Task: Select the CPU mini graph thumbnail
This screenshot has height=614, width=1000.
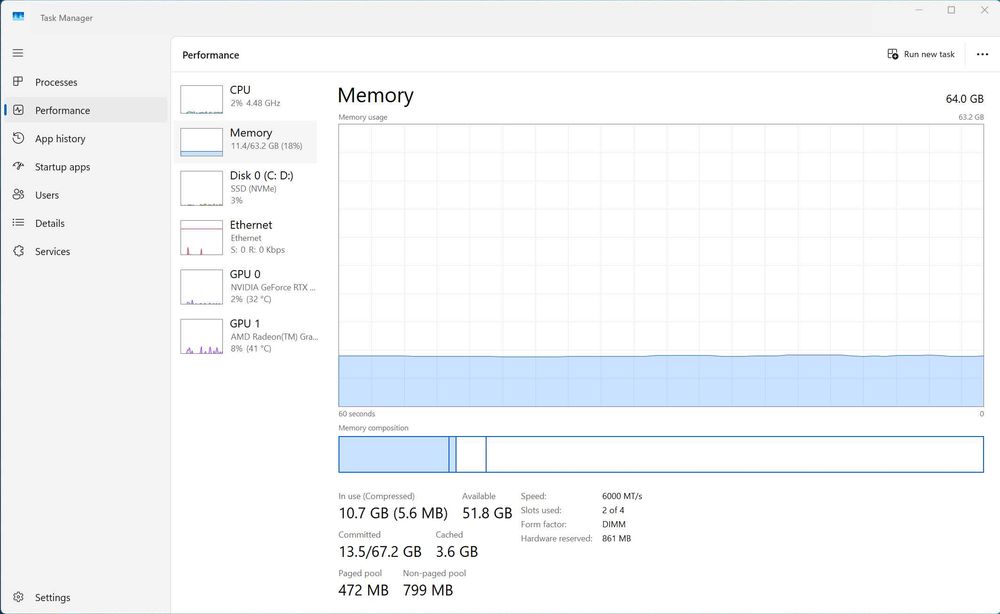Action: (x=202, y=99)
